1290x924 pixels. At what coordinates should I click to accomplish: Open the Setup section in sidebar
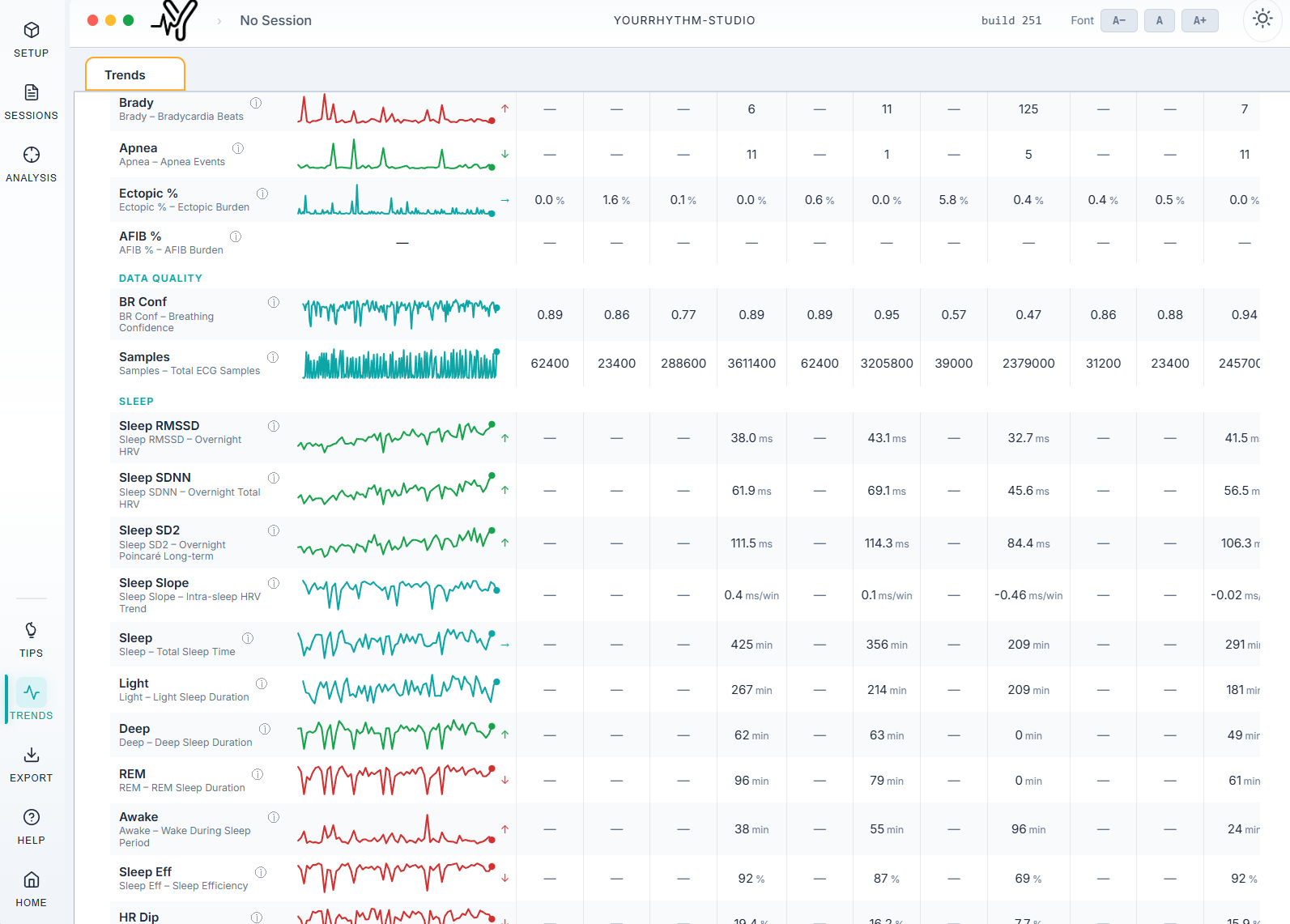[32, 40]
